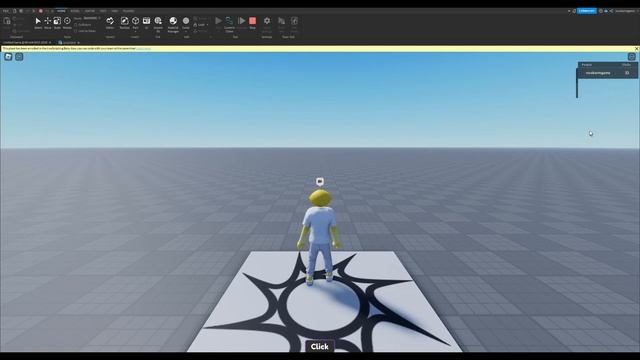Expand the Color dropdown arrow
The height and width of the screenshot is (360, 640).
tap(186, 31)
